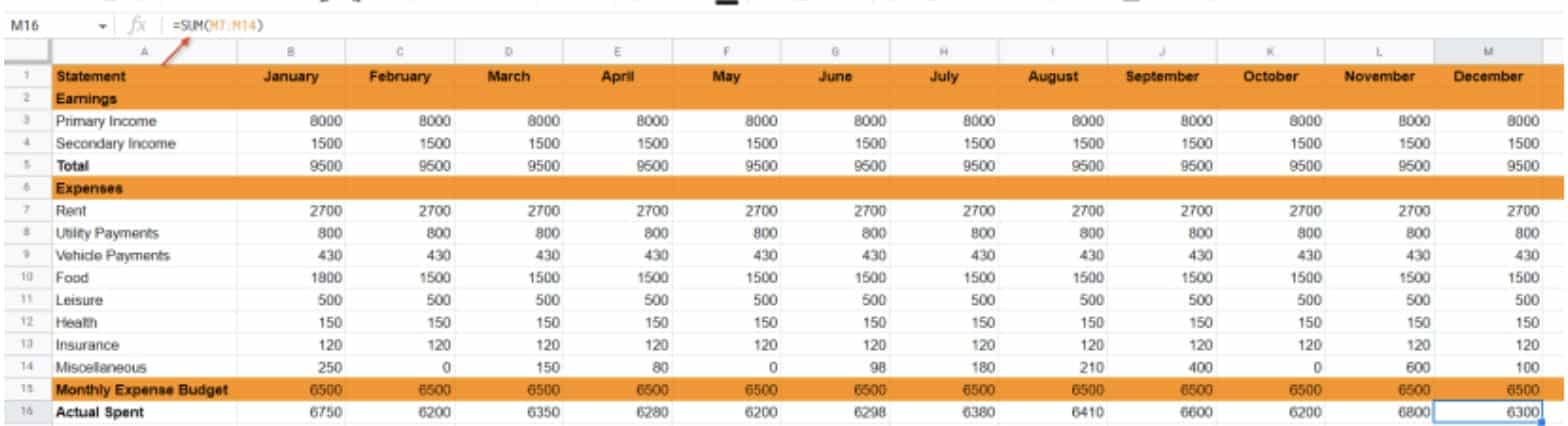
Task: Click the "Statement" header cell
Action: [144, 76]
